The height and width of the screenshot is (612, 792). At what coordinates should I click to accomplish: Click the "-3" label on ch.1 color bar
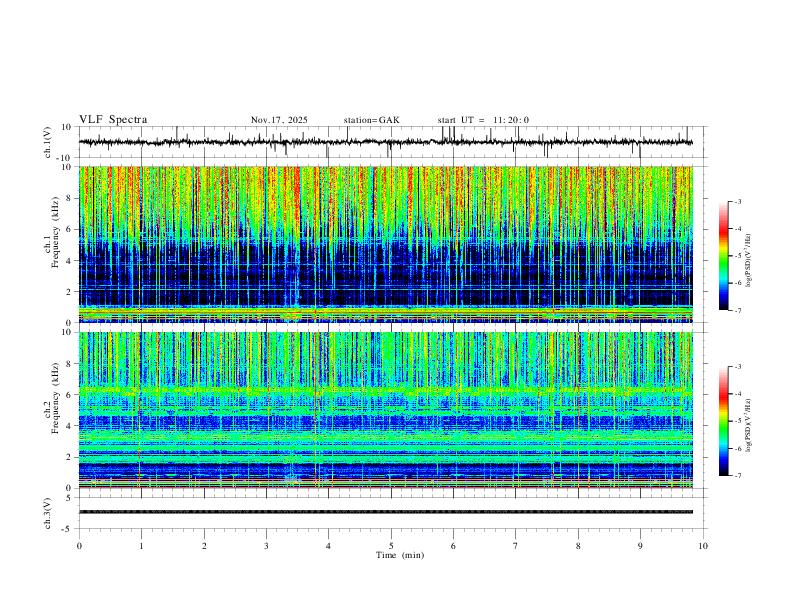[x=737, y=201]
